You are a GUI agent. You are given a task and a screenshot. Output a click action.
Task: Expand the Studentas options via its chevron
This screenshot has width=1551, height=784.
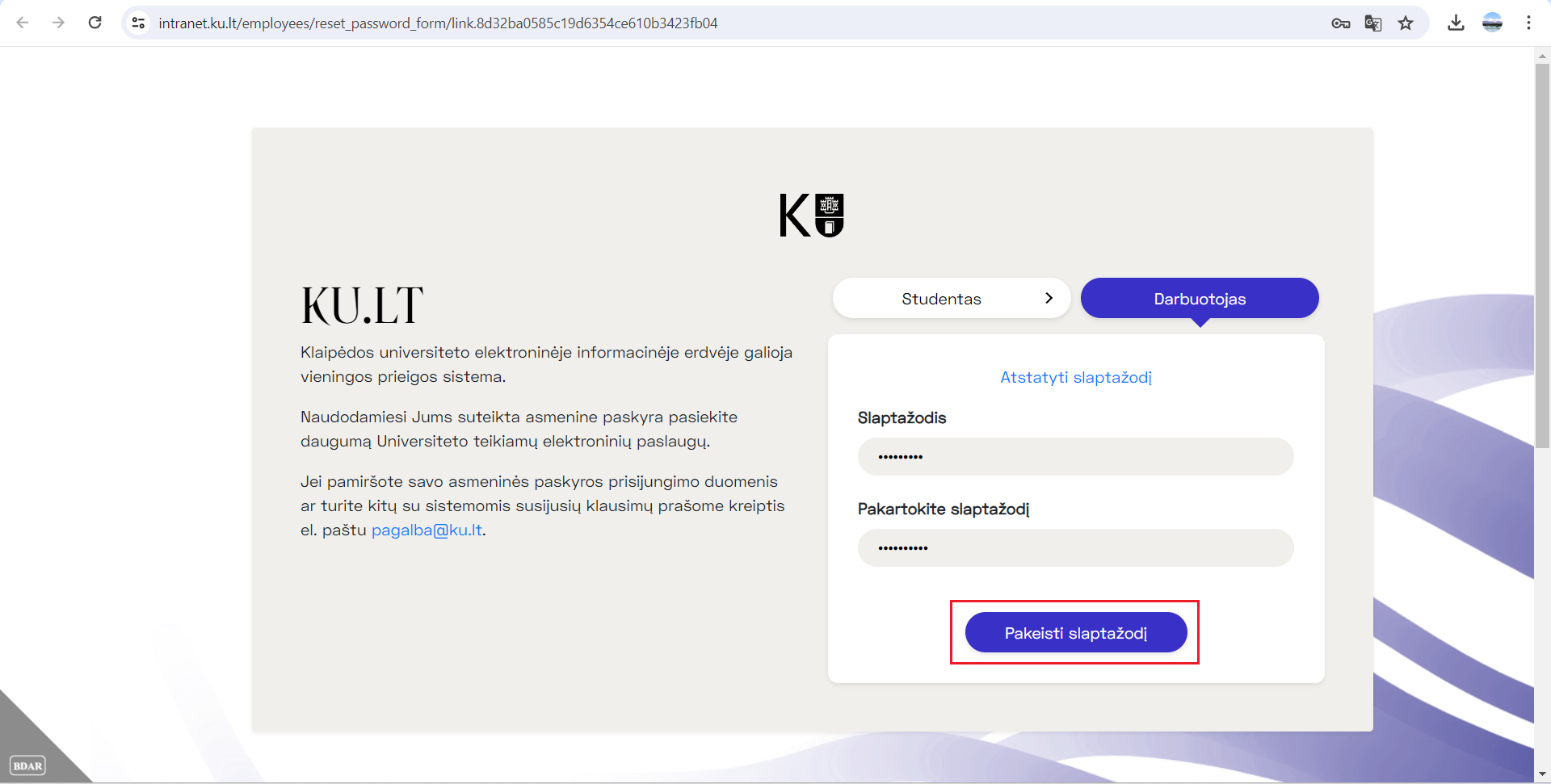point(1049,298)
